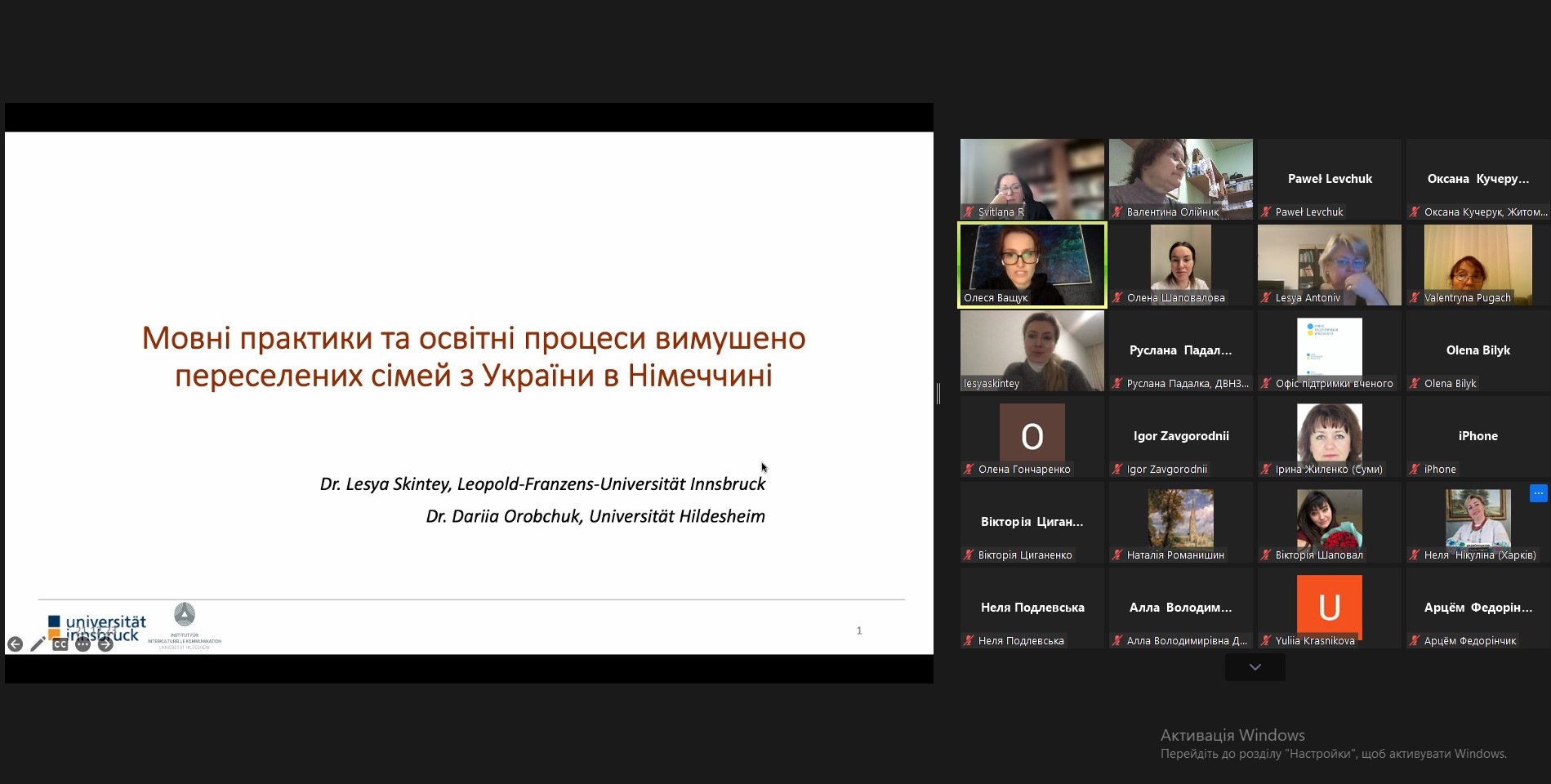Click Windows activation settings notice
The height and width of the screenshot is (784, 1551).
[1333, 744]
